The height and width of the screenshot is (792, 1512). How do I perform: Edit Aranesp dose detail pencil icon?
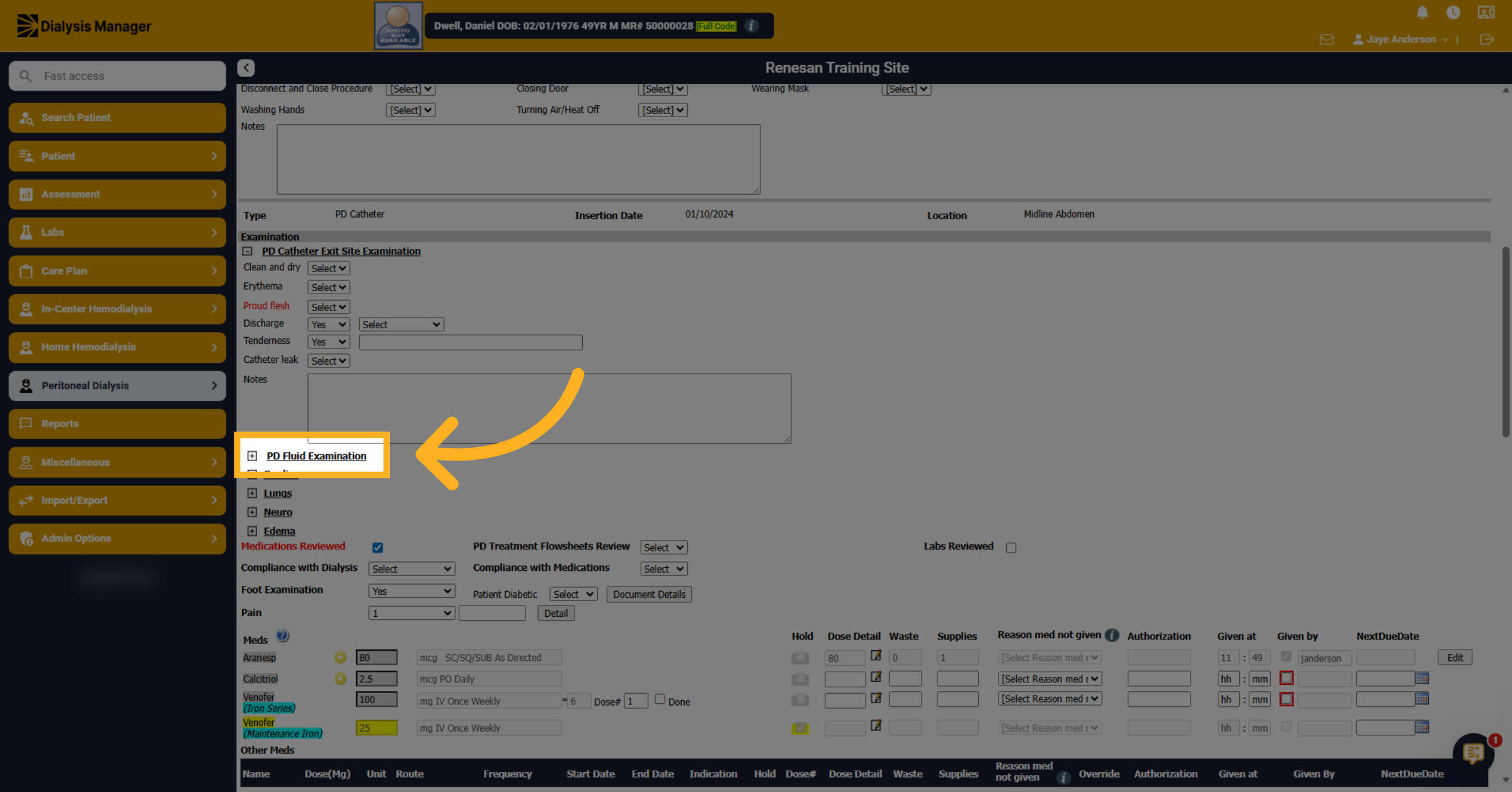(876, 655)
